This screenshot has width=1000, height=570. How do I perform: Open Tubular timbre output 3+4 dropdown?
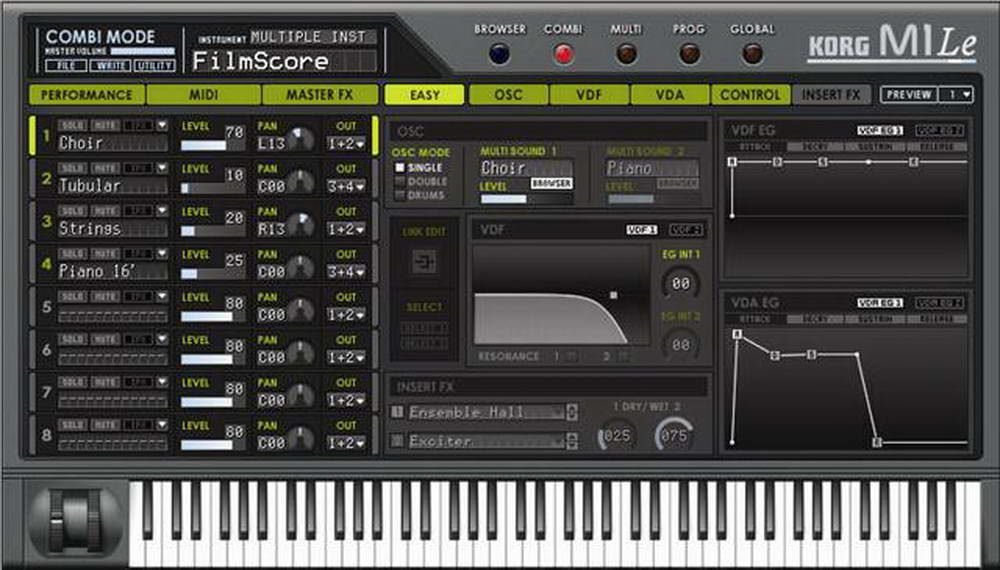coord(346,187)
